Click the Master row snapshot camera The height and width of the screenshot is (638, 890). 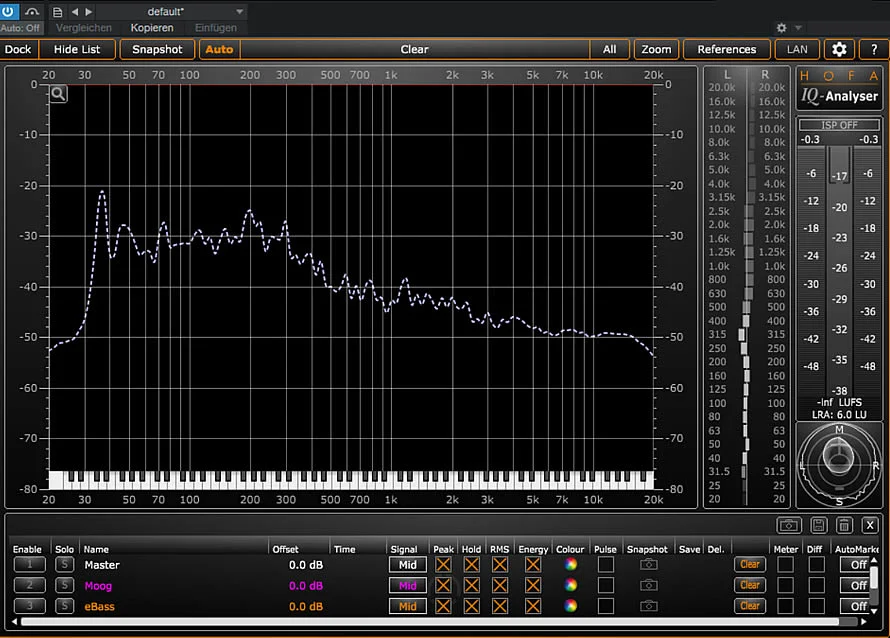click(649, 565)
